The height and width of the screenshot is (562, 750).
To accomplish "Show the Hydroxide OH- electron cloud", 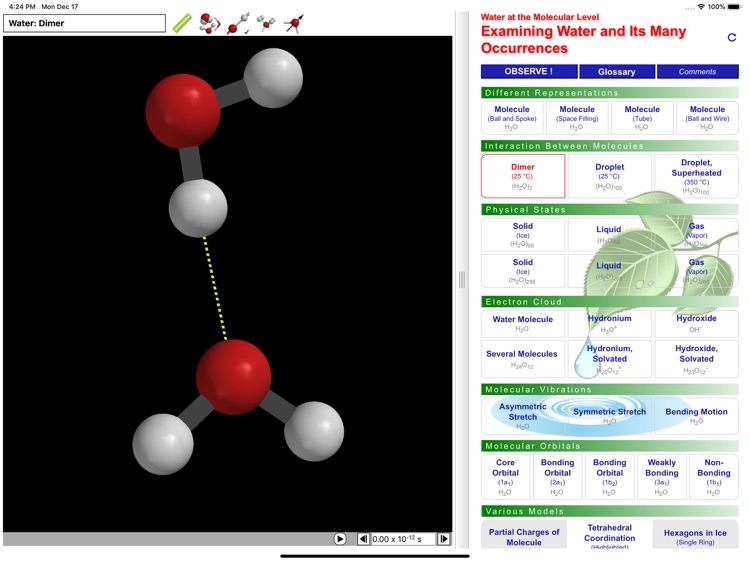I will [x=696, y=323].
